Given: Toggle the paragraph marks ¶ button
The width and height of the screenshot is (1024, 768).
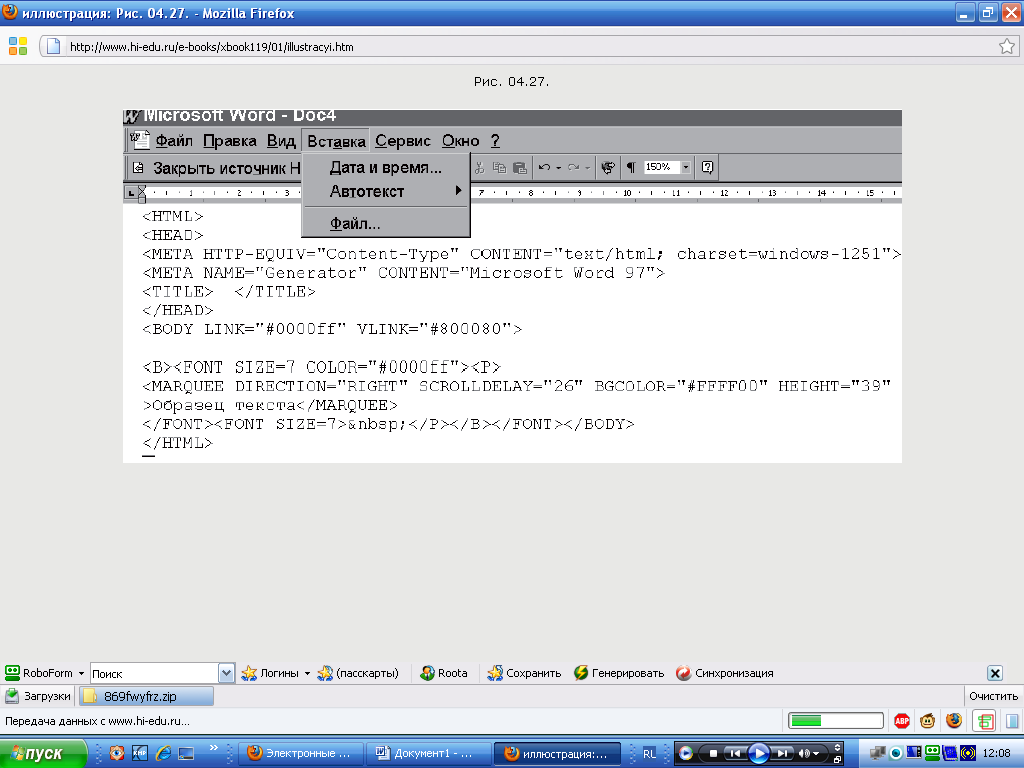Looking at the screenshot, I should coord(631,167).
